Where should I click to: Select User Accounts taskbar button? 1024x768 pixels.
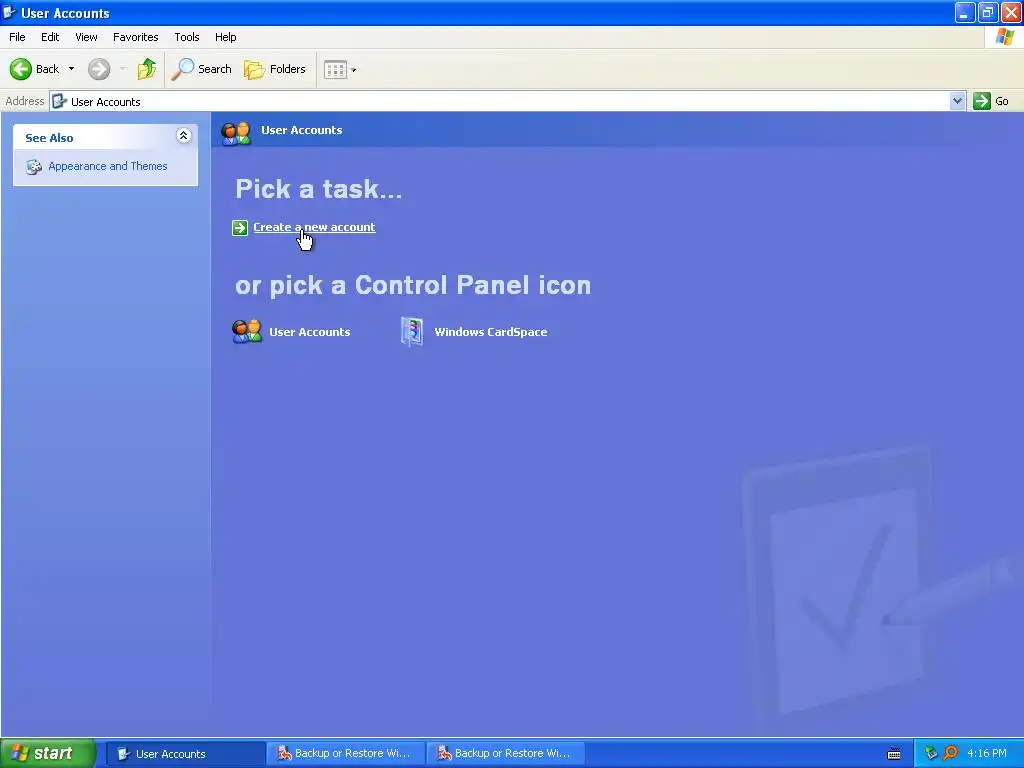pos(185,754)
